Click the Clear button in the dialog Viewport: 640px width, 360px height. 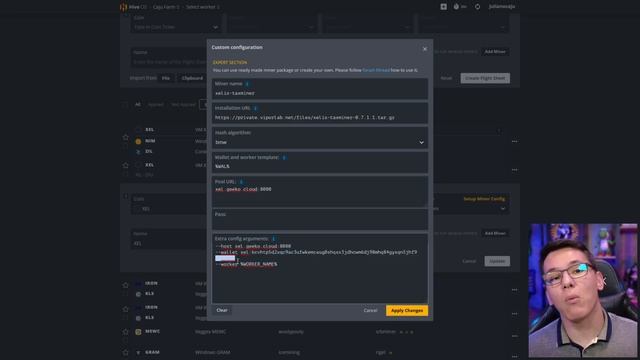222,310
